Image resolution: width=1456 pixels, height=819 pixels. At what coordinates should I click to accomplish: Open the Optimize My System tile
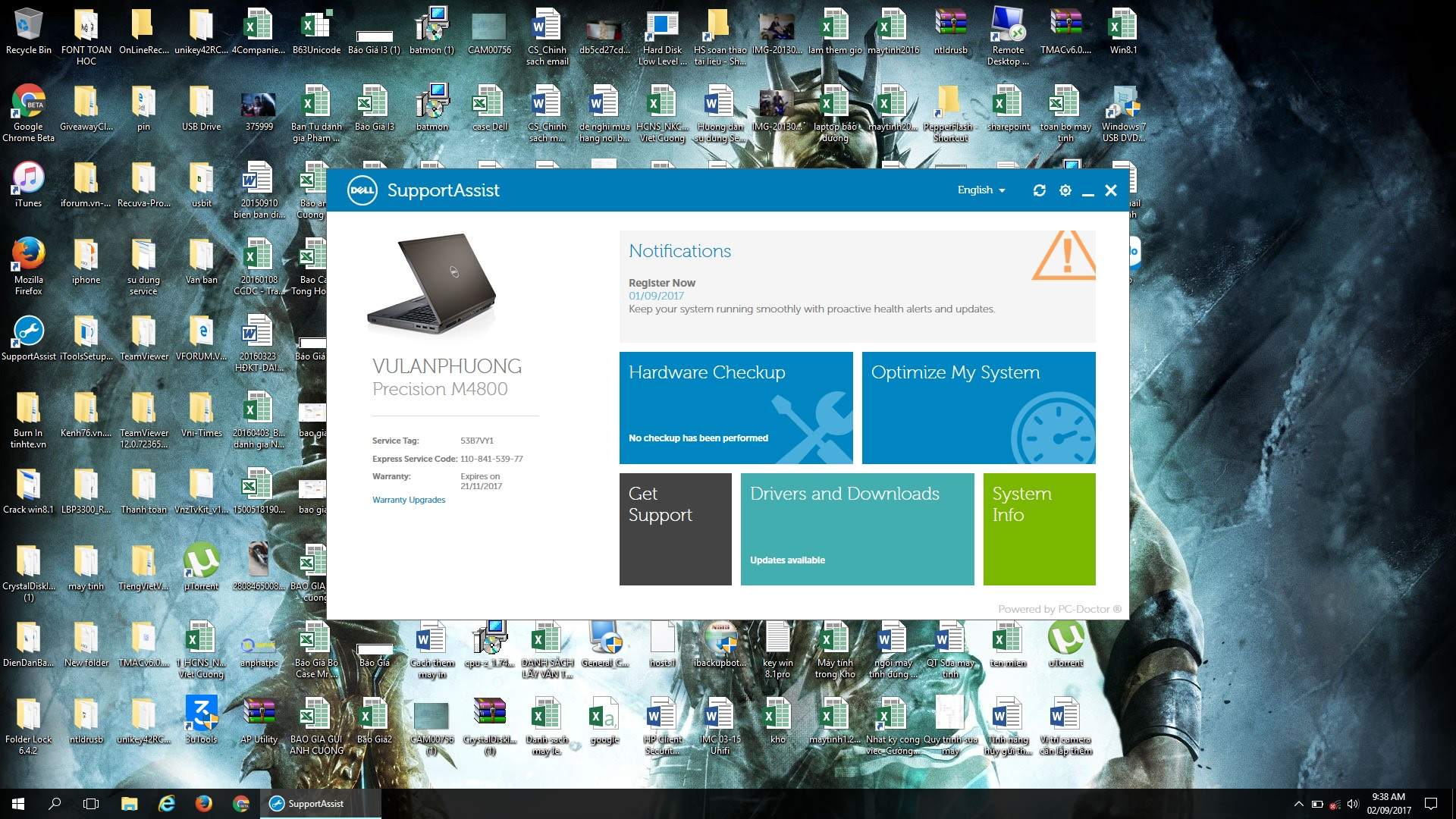point(978,408)
